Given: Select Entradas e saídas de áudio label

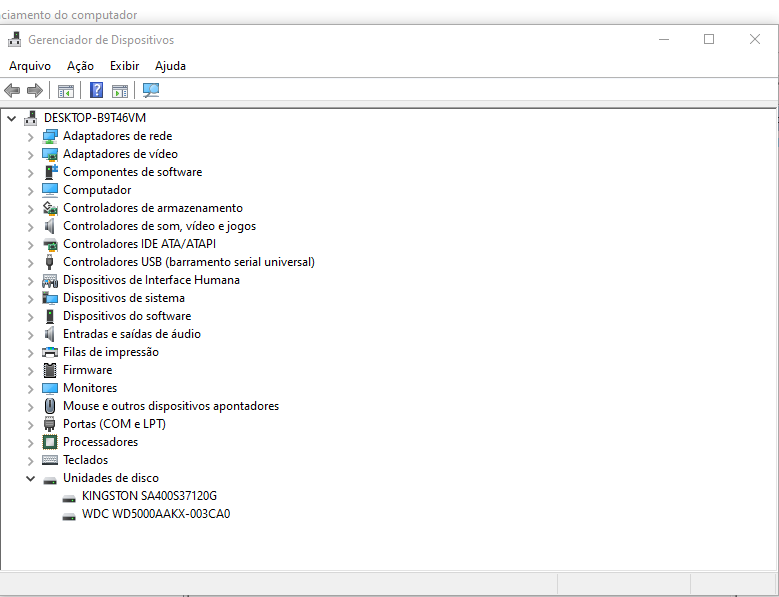Looking at the screenshot, I should tap(132, 334).
